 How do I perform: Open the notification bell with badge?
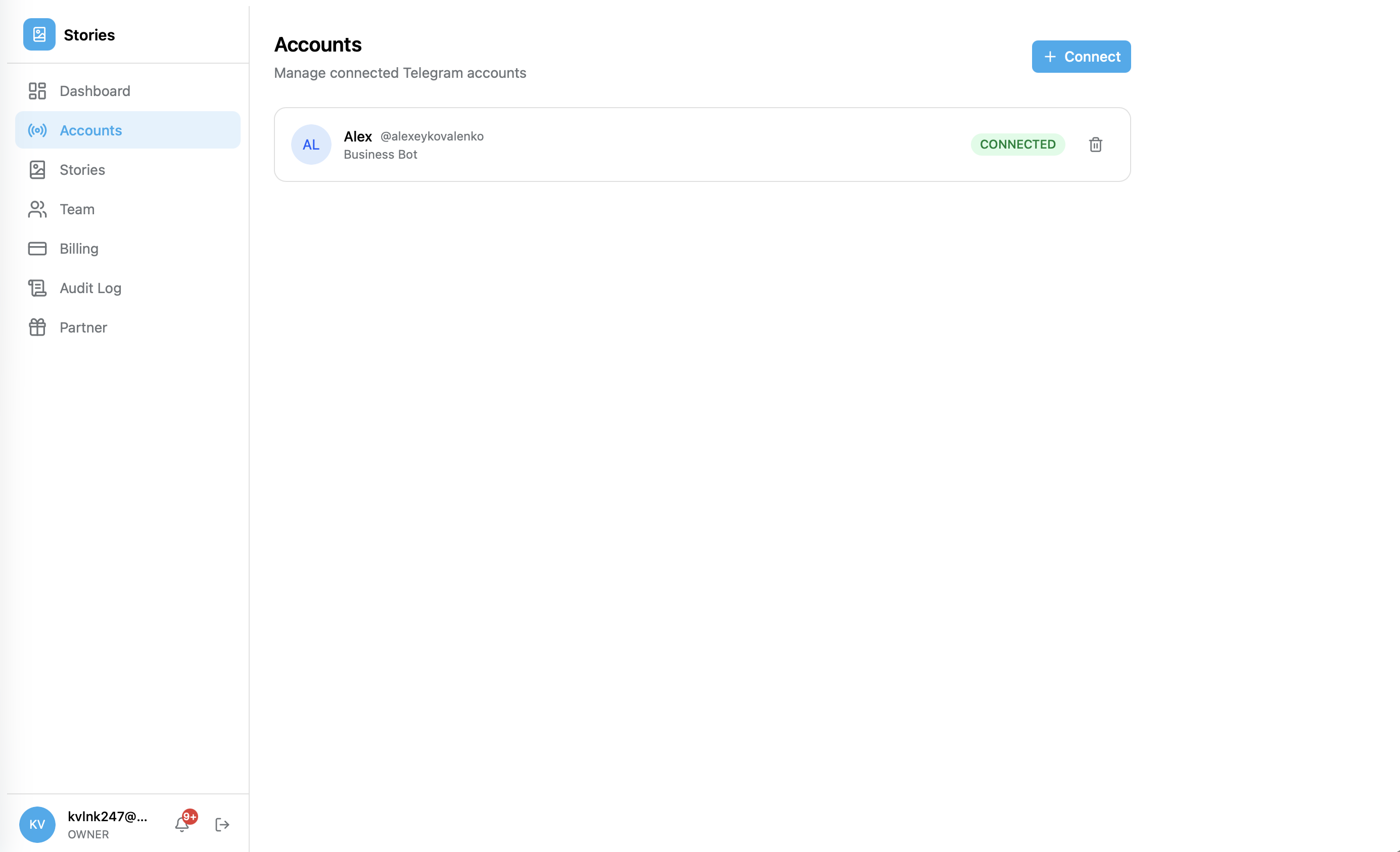click(182, 825)
